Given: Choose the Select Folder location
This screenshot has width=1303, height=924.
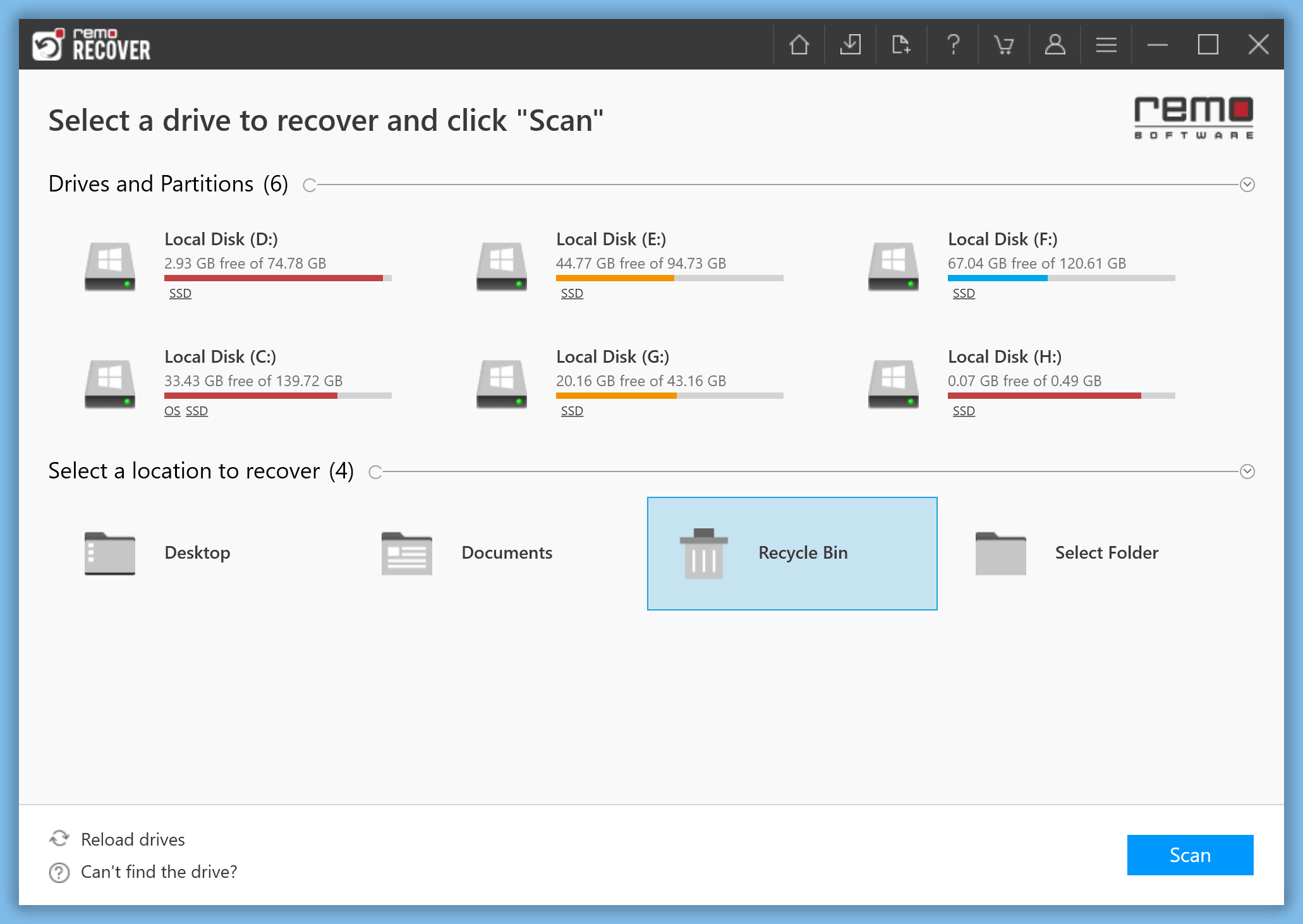Looking at the screenshot, I should (1106, 553).
